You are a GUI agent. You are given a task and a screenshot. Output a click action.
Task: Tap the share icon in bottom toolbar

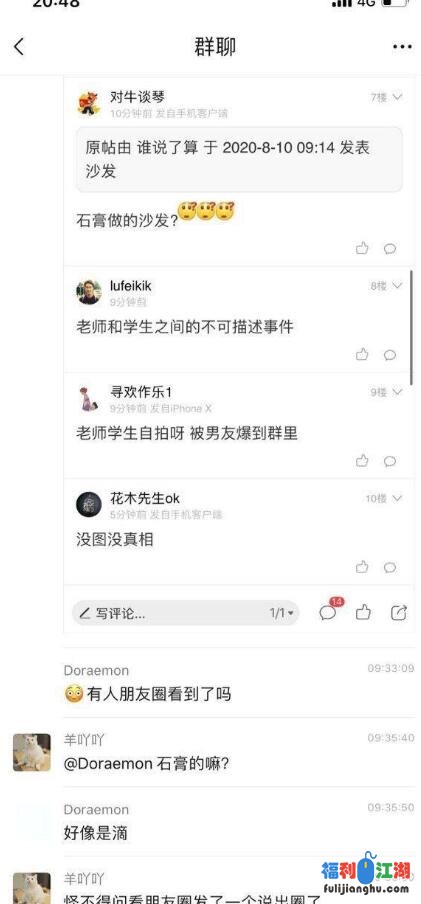[x=399, y=613]
